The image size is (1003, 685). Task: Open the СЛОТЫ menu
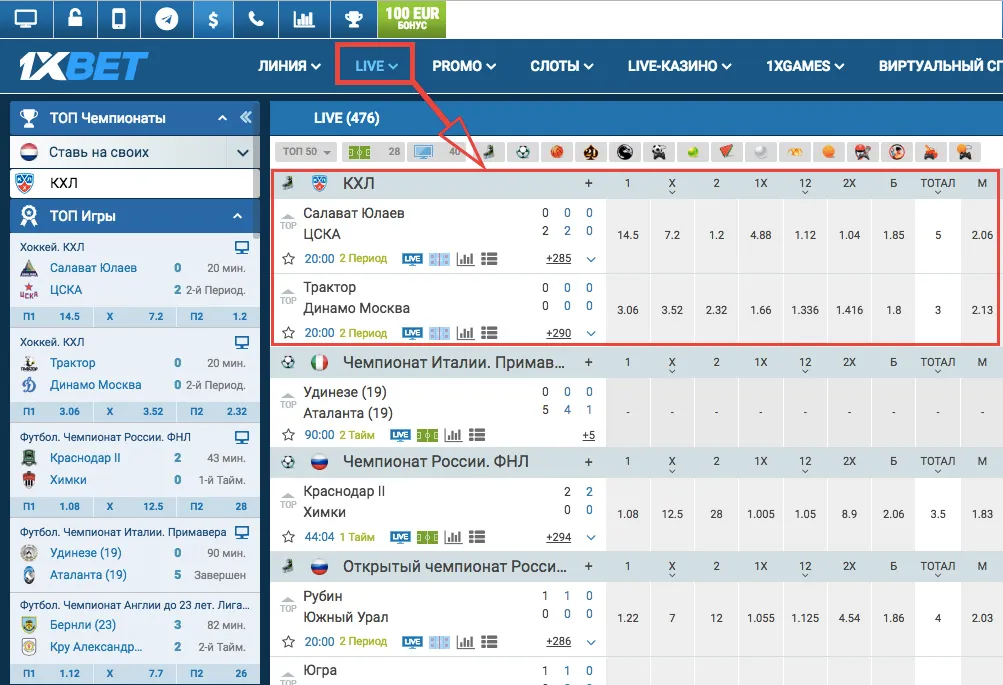point(562,66)
